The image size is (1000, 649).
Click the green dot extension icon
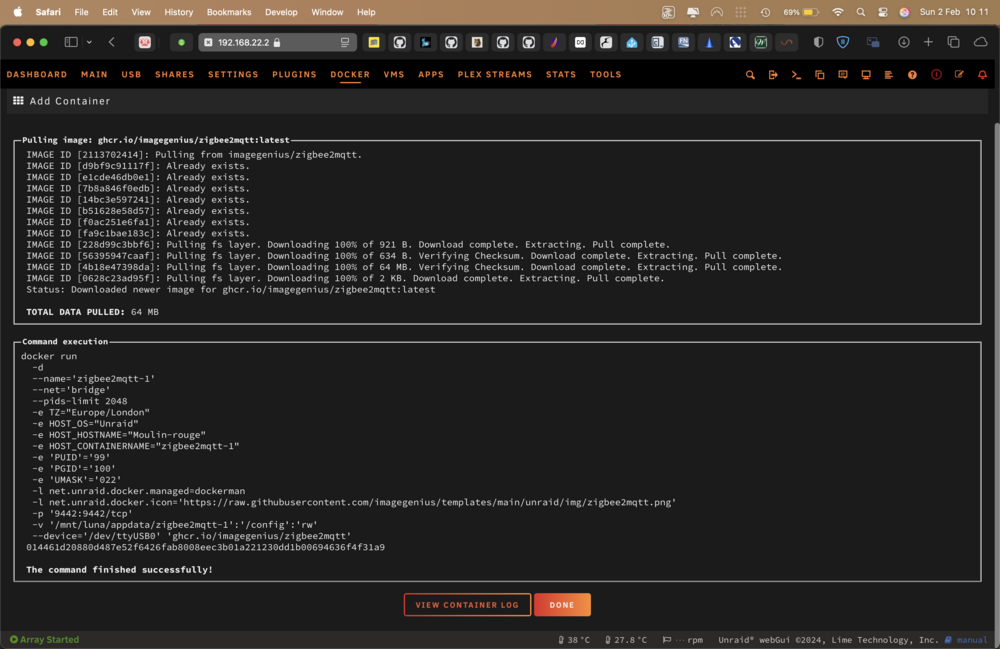coord(181,42)
